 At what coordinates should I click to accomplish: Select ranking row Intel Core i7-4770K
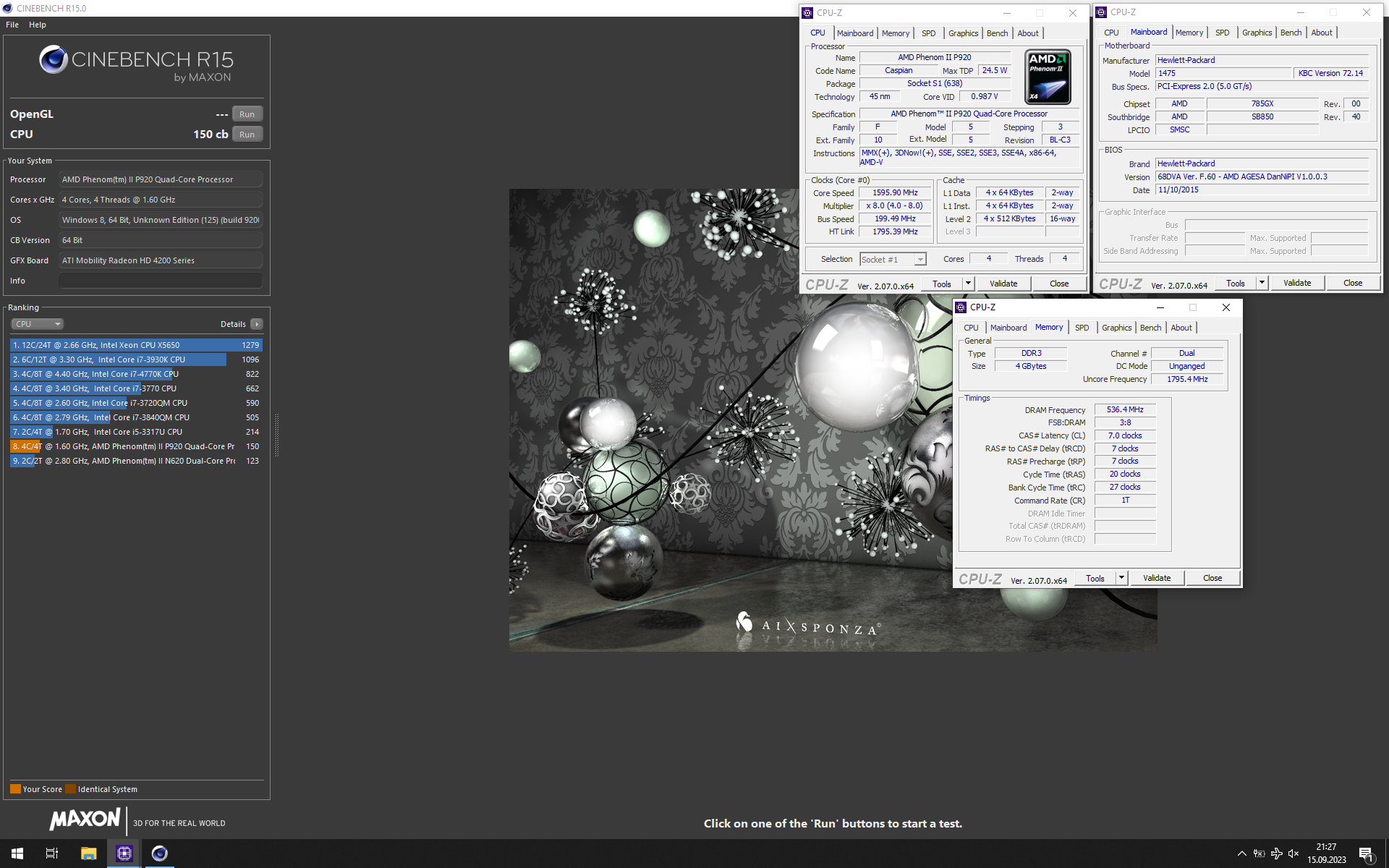pos(136,374)
